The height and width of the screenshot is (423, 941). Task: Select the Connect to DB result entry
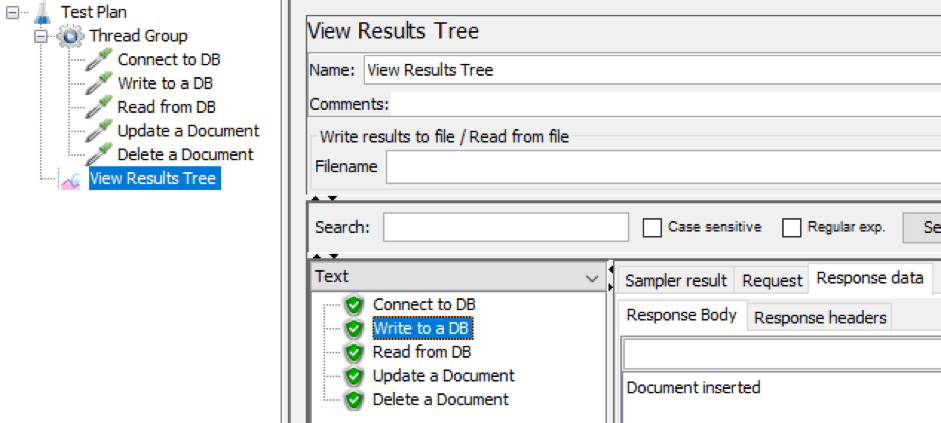424,305
